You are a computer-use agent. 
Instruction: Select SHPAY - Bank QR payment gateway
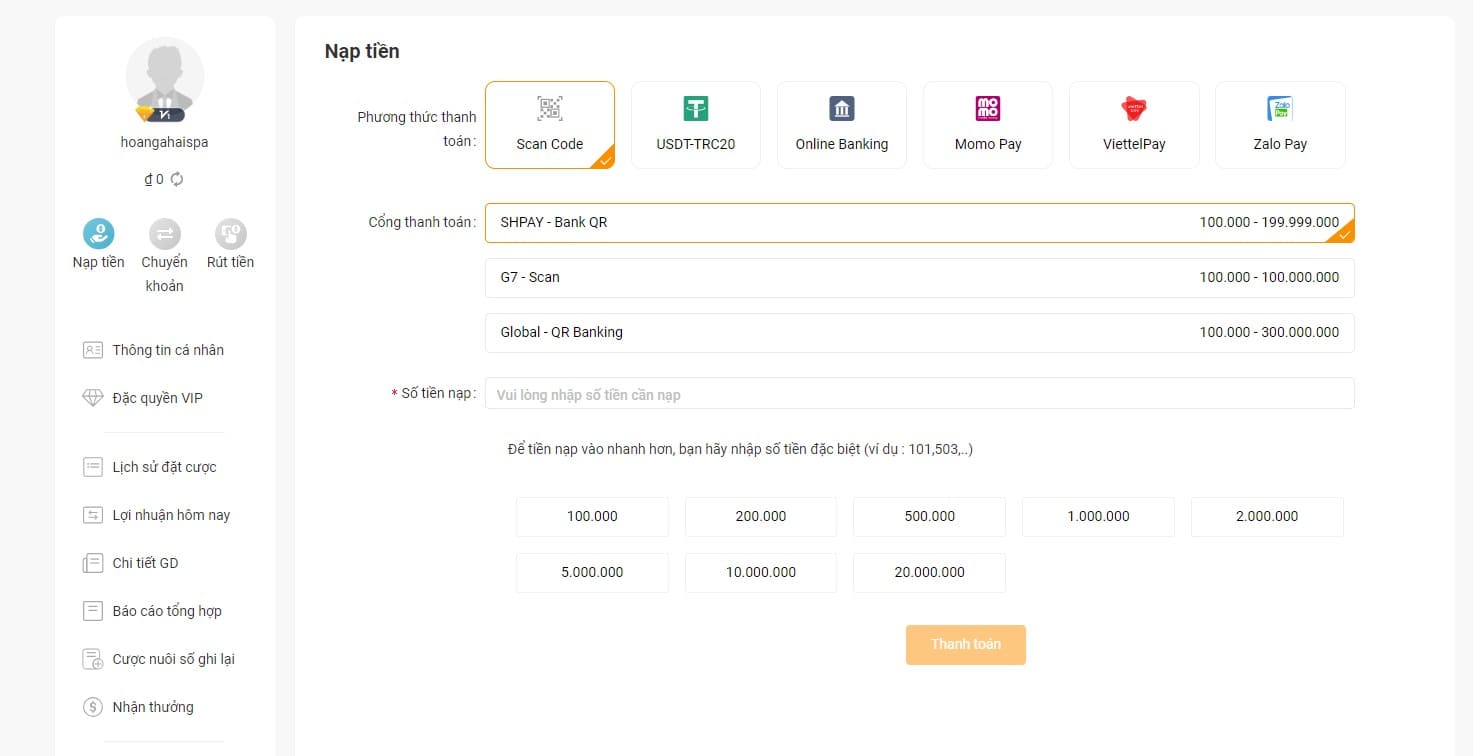[x=920, y=223]
